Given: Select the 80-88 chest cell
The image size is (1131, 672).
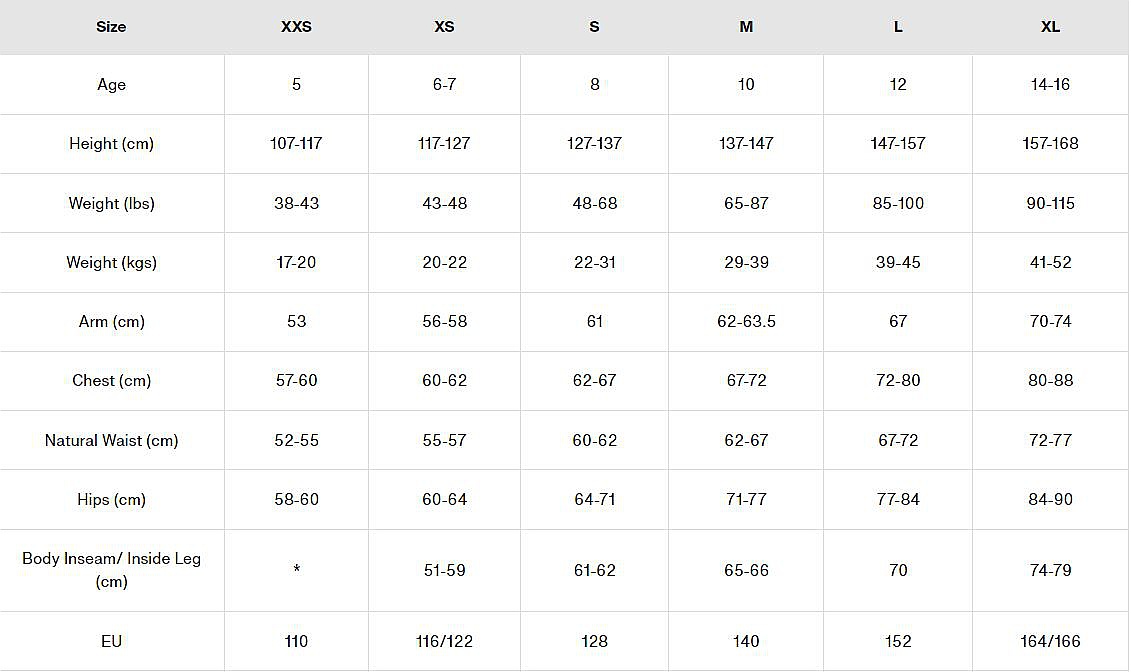Looking at the screenshot, I should [1050, 381].
